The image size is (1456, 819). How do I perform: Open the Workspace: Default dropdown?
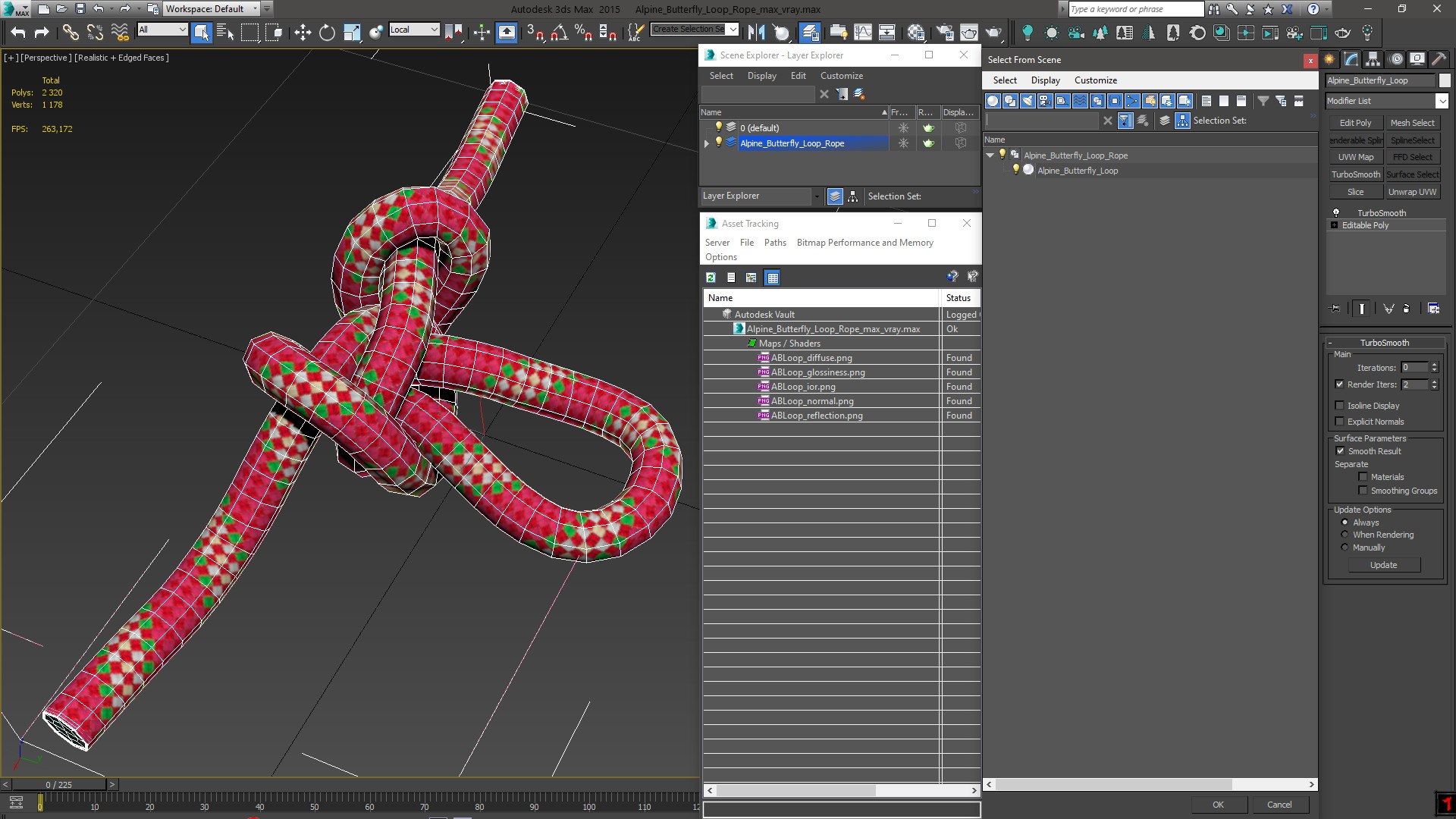point(212,9)
